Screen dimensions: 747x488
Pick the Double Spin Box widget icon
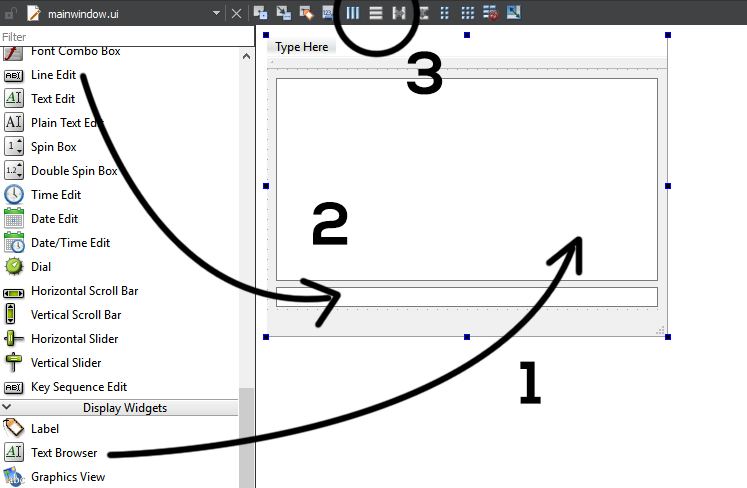13,170
